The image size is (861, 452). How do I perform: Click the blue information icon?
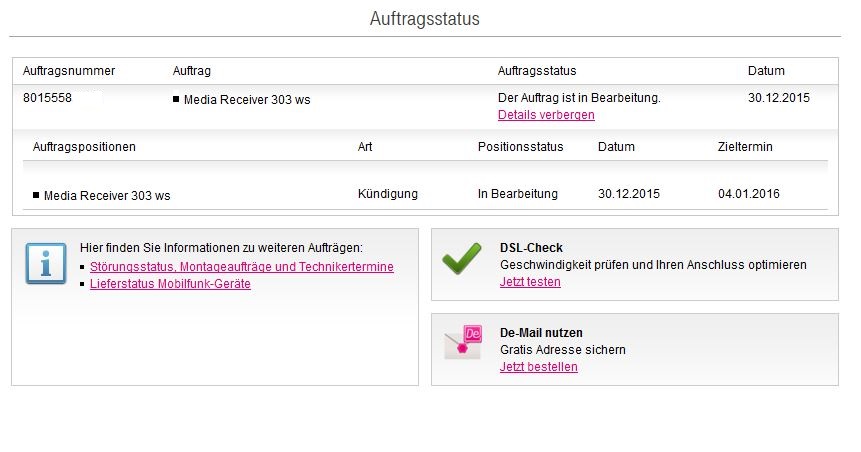[46, 264]
